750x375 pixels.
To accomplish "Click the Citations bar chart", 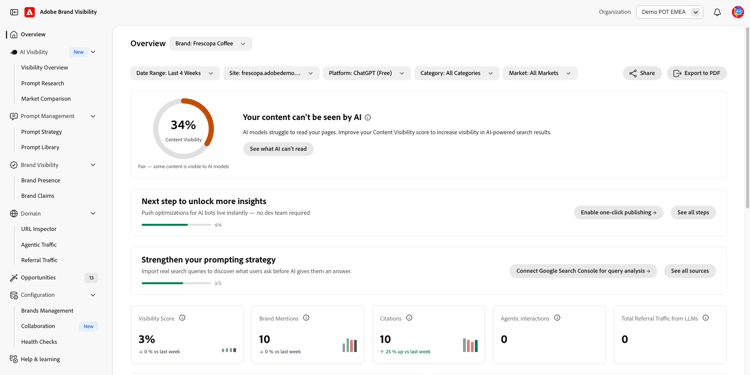I will point(470,345).
